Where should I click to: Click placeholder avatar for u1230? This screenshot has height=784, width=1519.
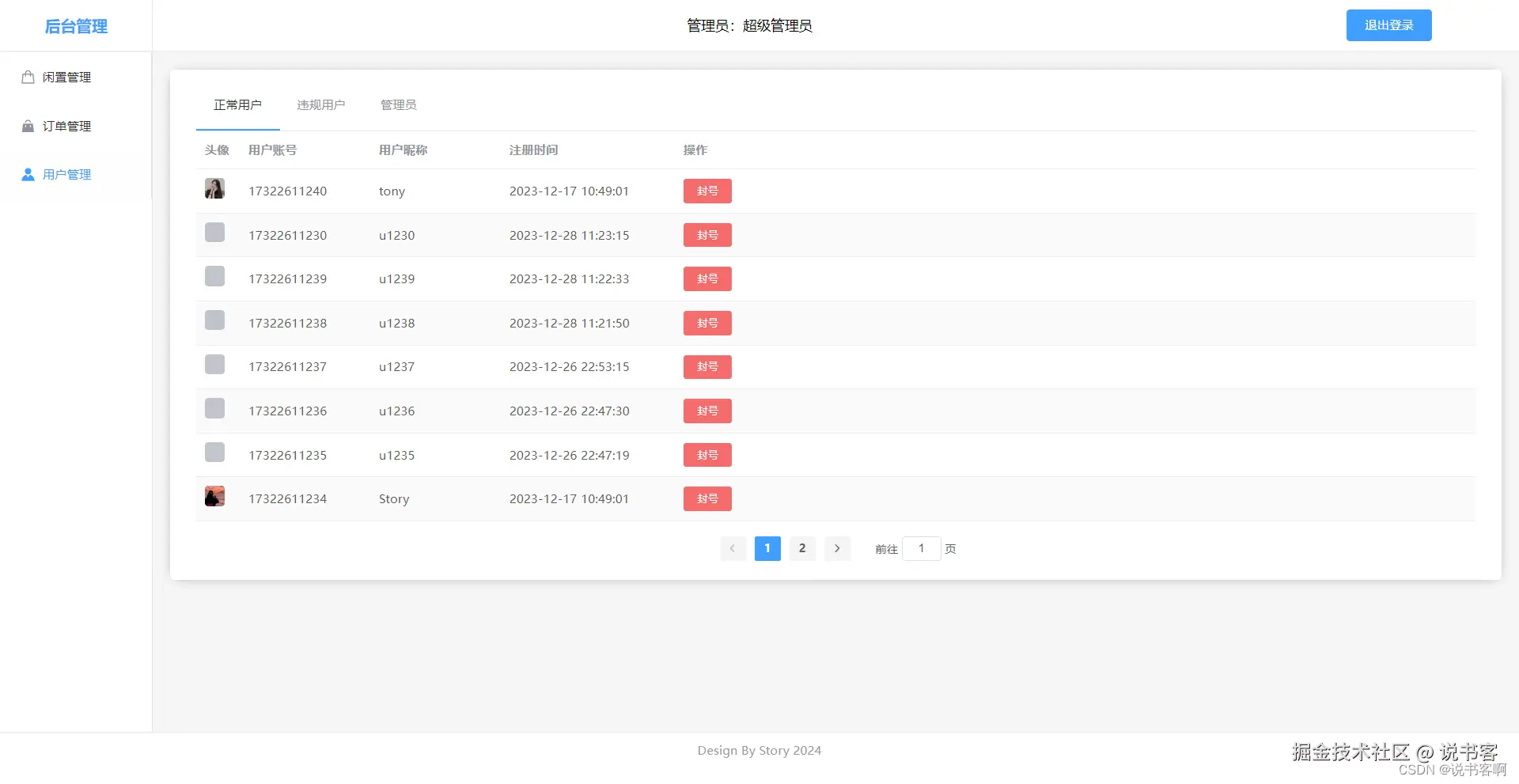214,232
